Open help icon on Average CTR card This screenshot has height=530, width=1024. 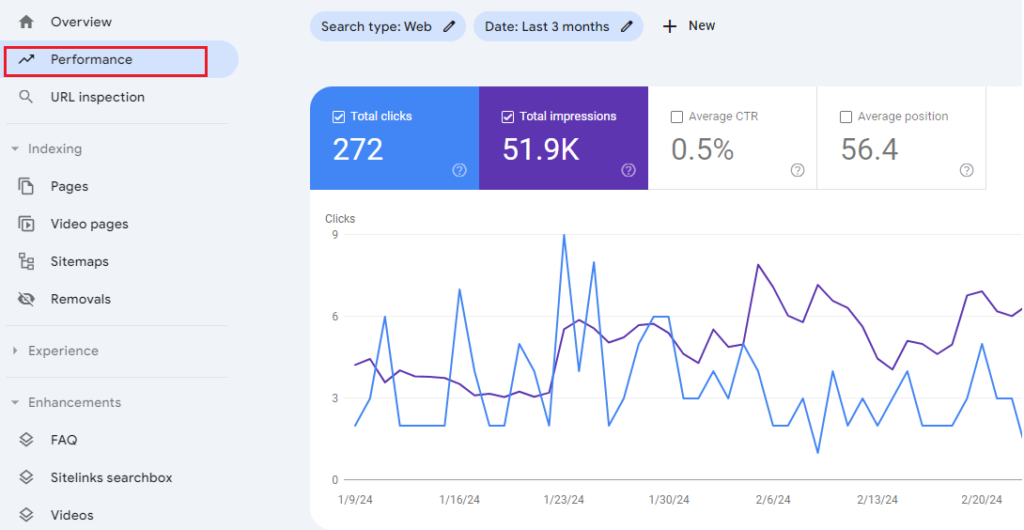(x=797, y=170)
